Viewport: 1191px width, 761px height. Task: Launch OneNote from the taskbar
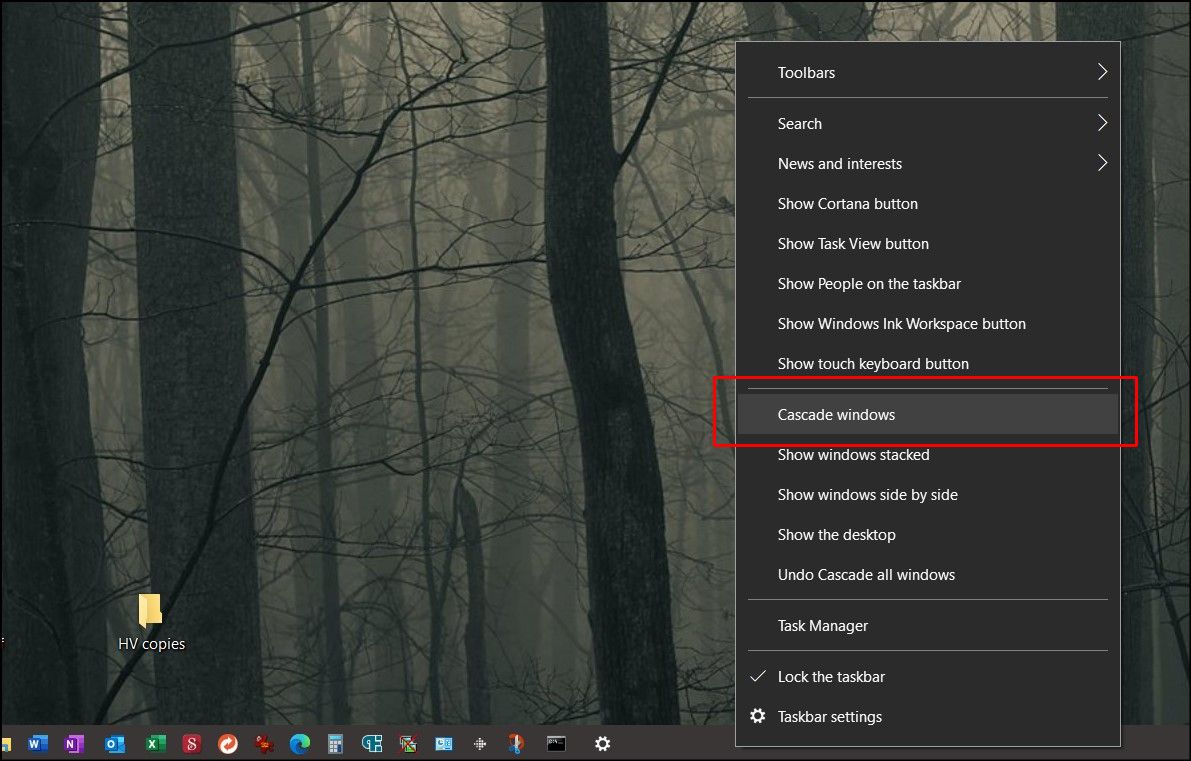tap(74, 744)
